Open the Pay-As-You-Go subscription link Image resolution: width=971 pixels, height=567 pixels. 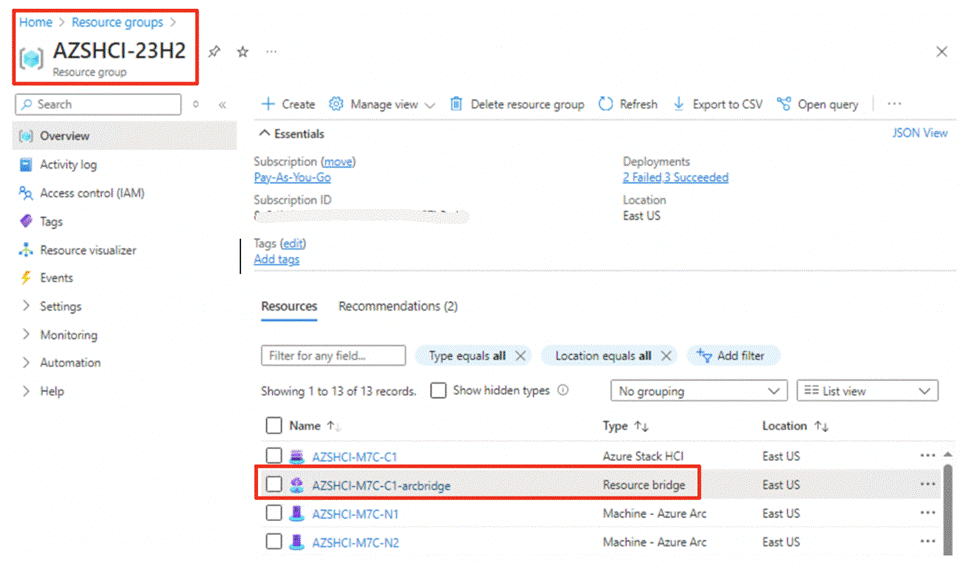click(x=292, y=177)
